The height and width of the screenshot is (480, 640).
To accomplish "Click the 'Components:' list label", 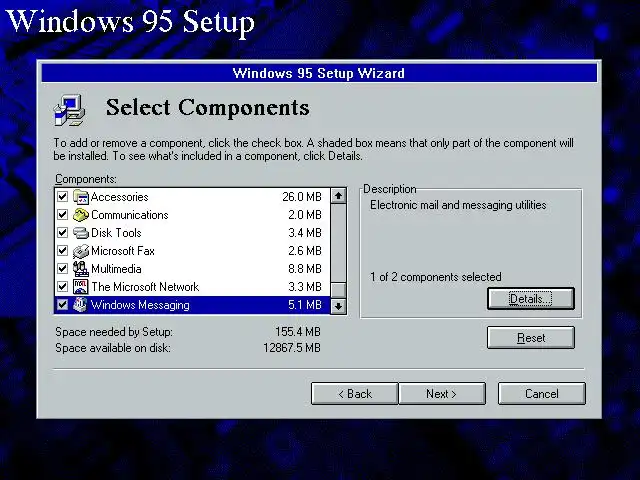I will 86,179.
